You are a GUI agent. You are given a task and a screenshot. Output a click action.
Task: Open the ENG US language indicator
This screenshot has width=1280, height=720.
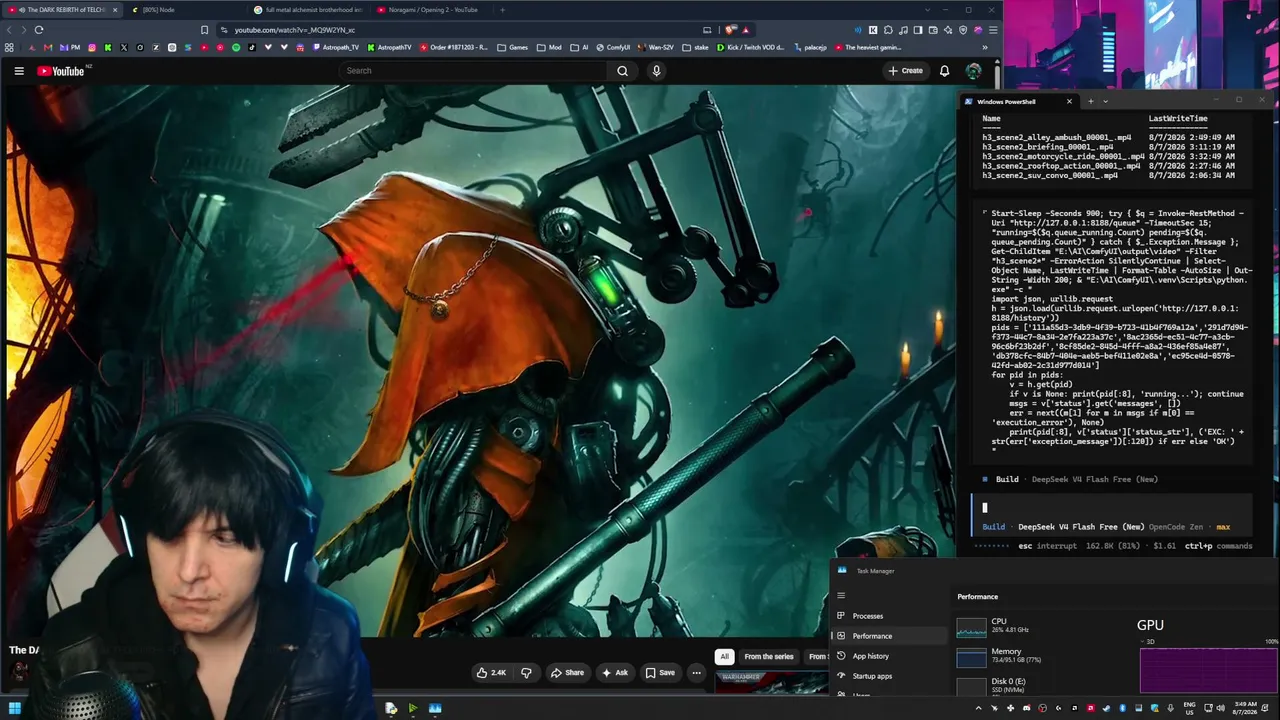pyautogui.click(x=1189, y=709)
